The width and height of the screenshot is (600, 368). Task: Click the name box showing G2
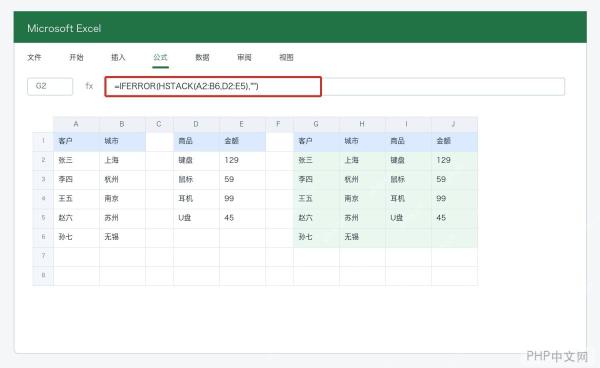point(50,86)
